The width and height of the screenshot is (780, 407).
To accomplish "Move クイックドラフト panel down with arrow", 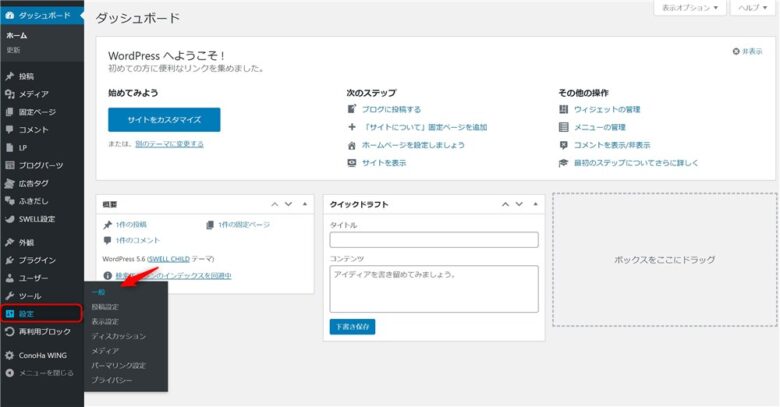I will coord(519,204).
